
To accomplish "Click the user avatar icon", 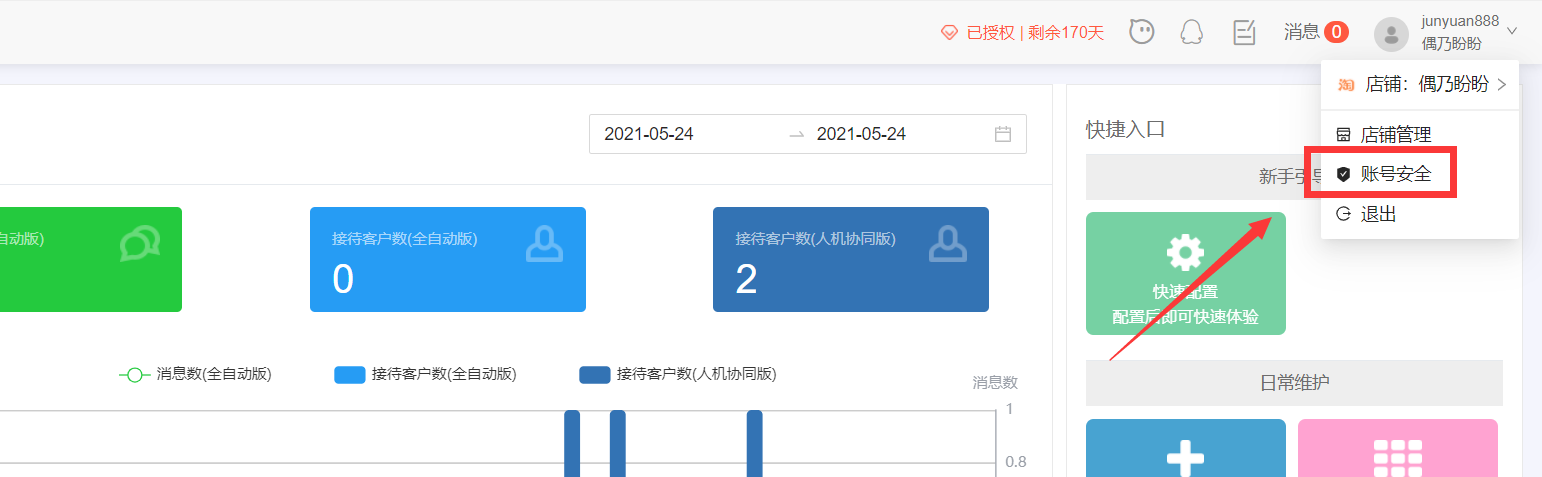I will [1391, 34].
